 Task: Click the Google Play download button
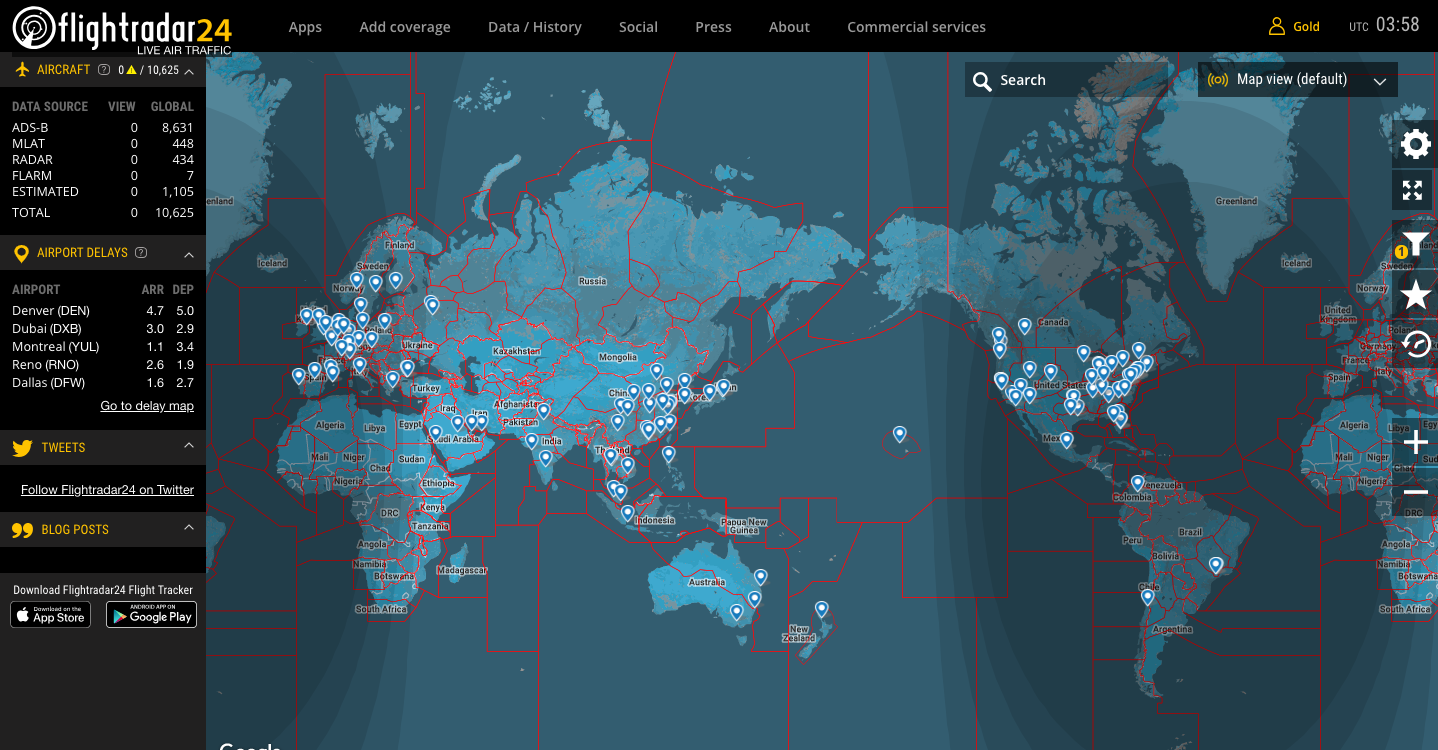pyautogui.click(x=151, y=615)
